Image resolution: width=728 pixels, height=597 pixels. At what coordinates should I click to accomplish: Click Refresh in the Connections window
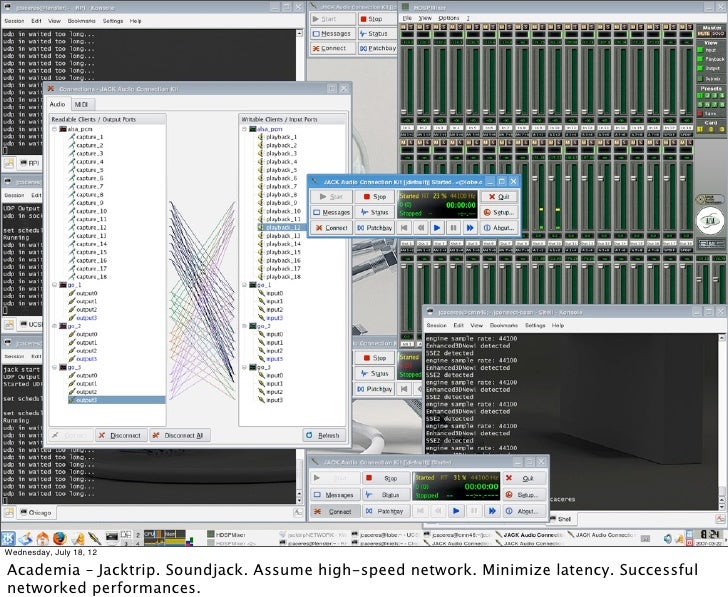pyautogui.click(x=322, y=435)
